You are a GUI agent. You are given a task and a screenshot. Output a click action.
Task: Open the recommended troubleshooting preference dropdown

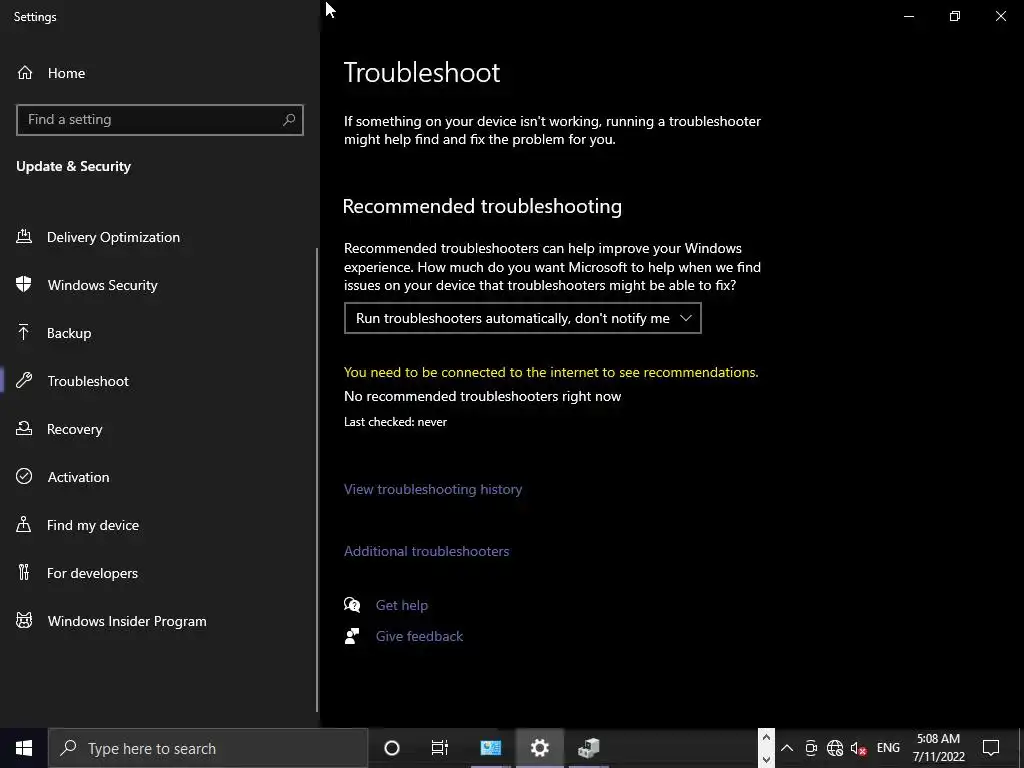click(x=522, y=318)
